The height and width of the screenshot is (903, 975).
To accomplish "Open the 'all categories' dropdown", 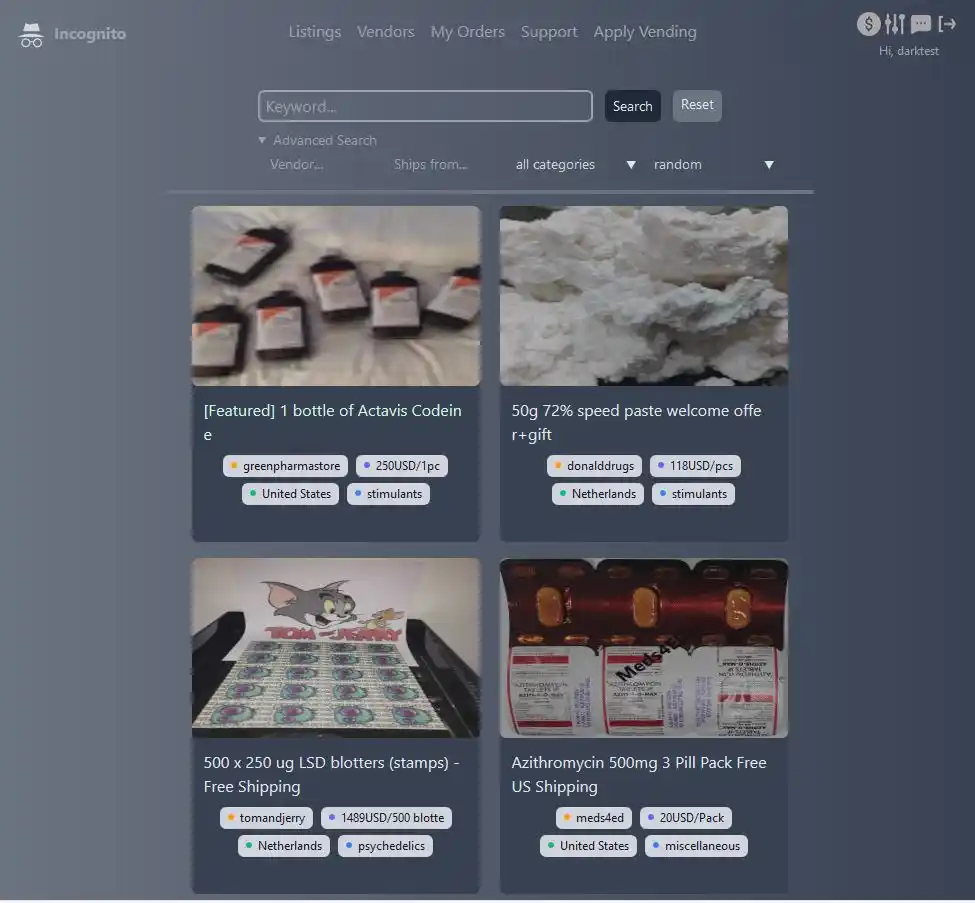I will tap(576, 164).
